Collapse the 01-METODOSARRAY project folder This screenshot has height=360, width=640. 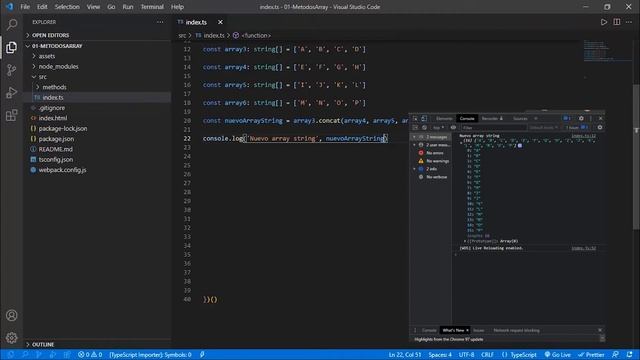57,46
